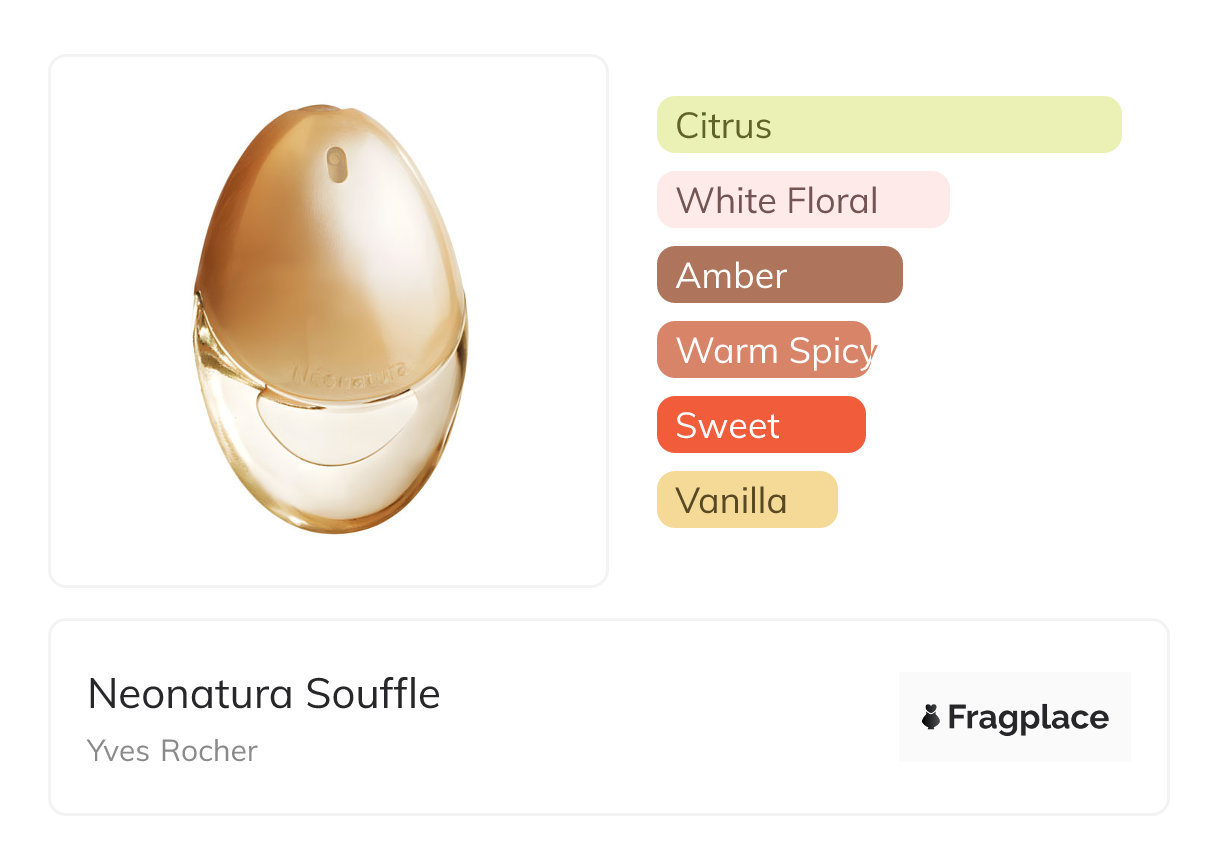Choose the Amber accord bar

[779, 275]
